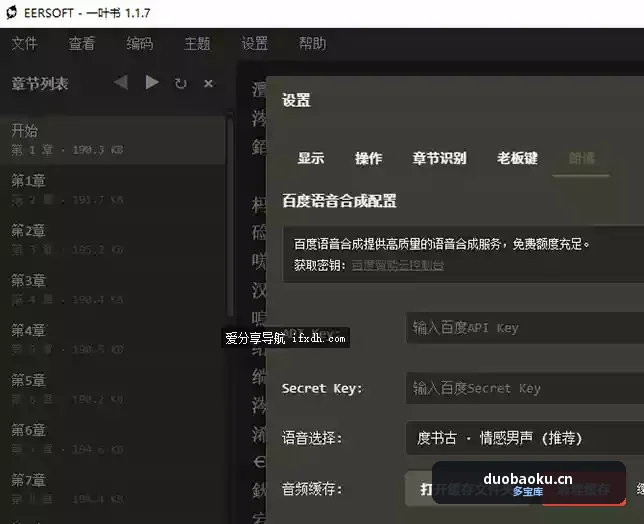
Task: Click the 百度语音合成配置 heading
Action: pos(339,201)
